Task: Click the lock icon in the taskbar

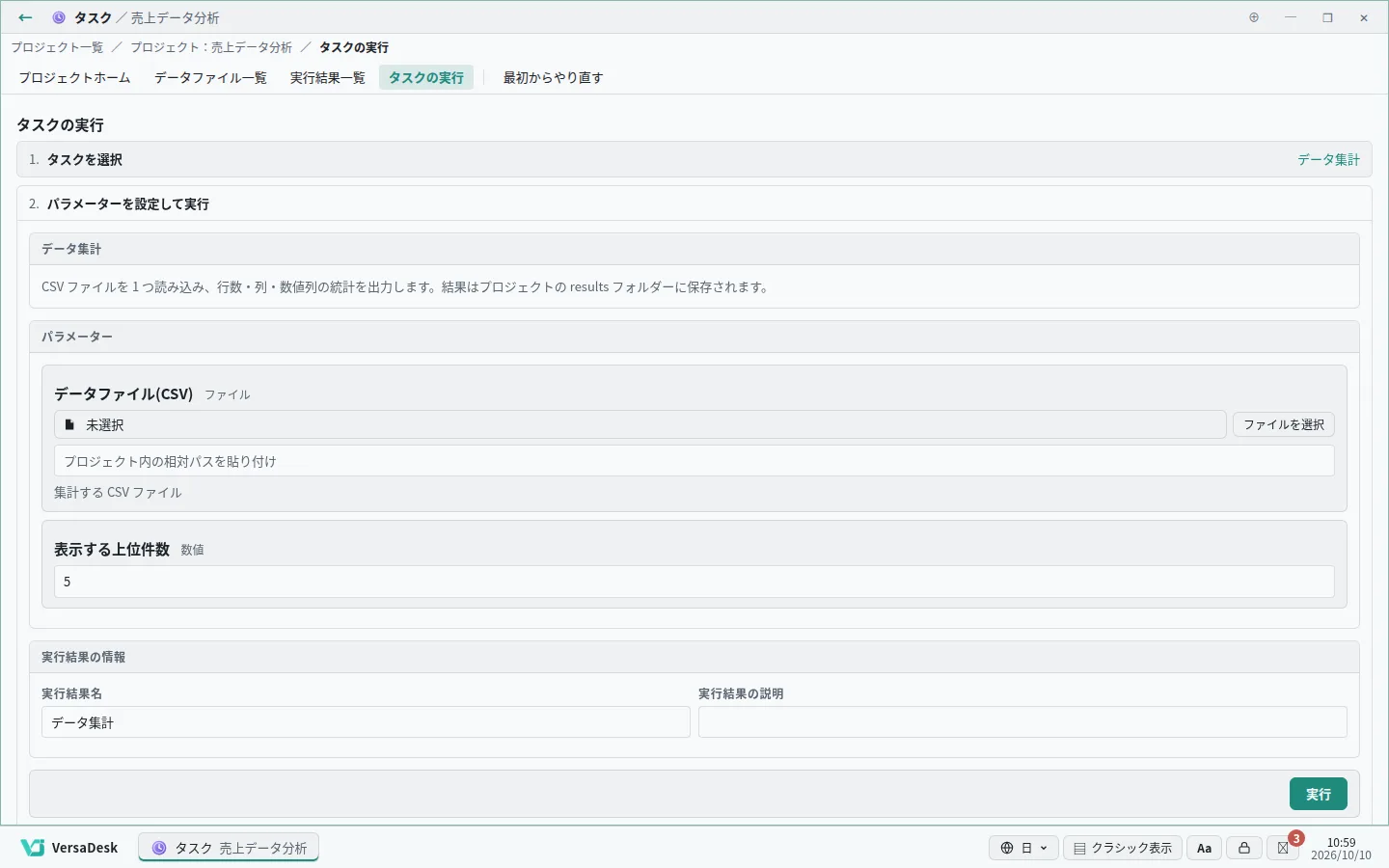Action: point(1244,848)
